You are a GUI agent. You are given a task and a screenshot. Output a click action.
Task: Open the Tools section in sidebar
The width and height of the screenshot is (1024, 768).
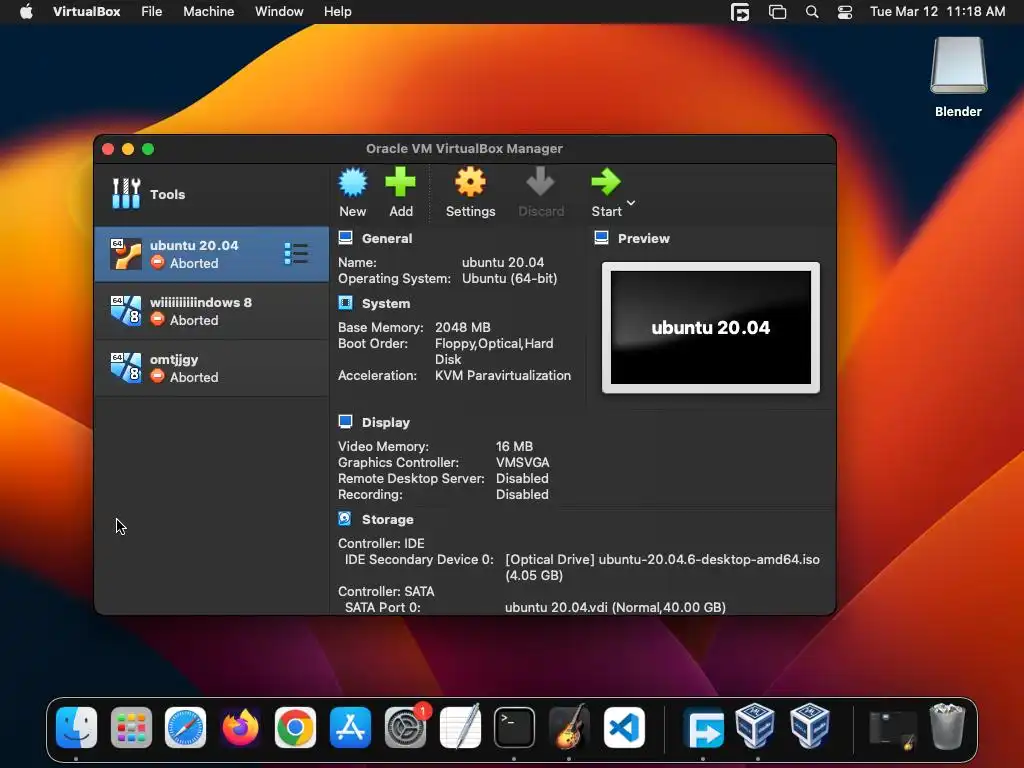pyautogui.click(x=212, y=194)
